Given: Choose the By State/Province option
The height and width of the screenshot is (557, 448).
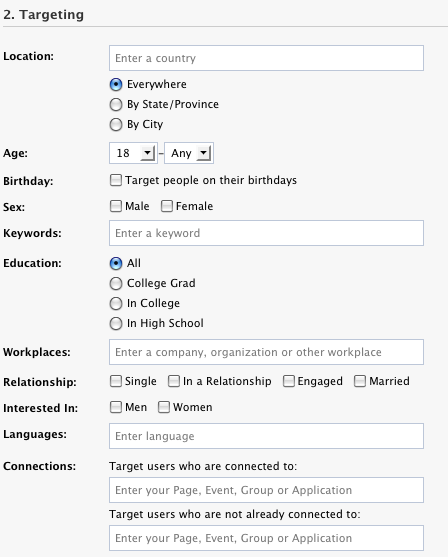Looking at the screenshot, I should pyautogui.click(x=116, y=104).
